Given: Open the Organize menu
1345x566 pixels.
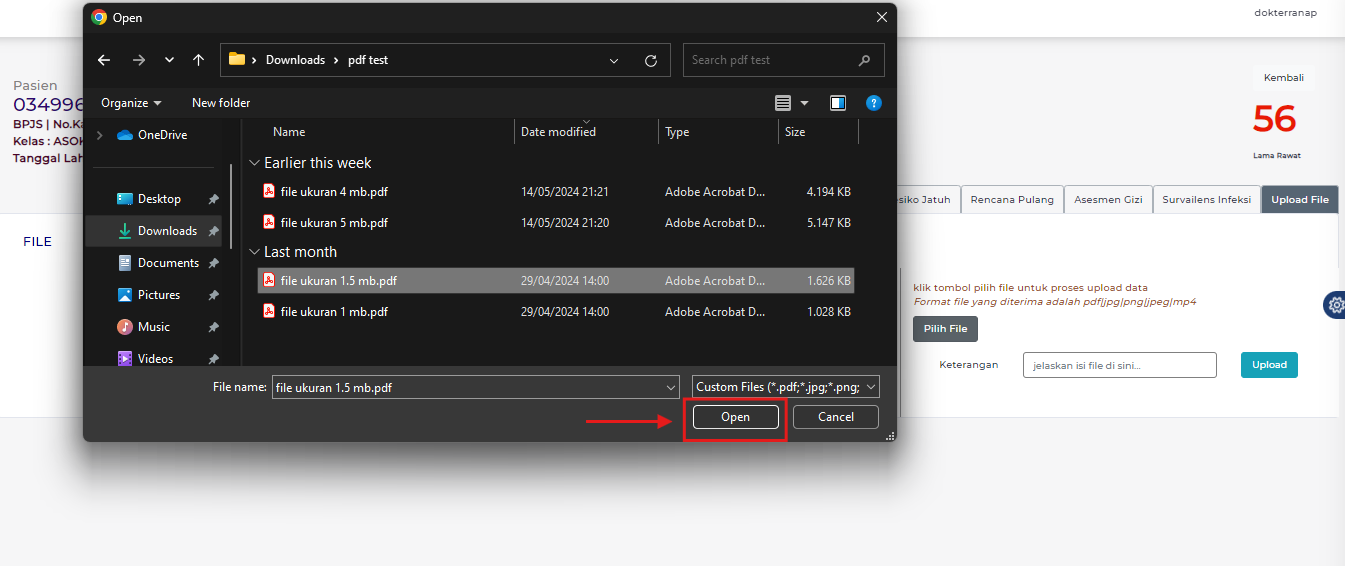Looking at the screenshot, I should coord(131,103).
